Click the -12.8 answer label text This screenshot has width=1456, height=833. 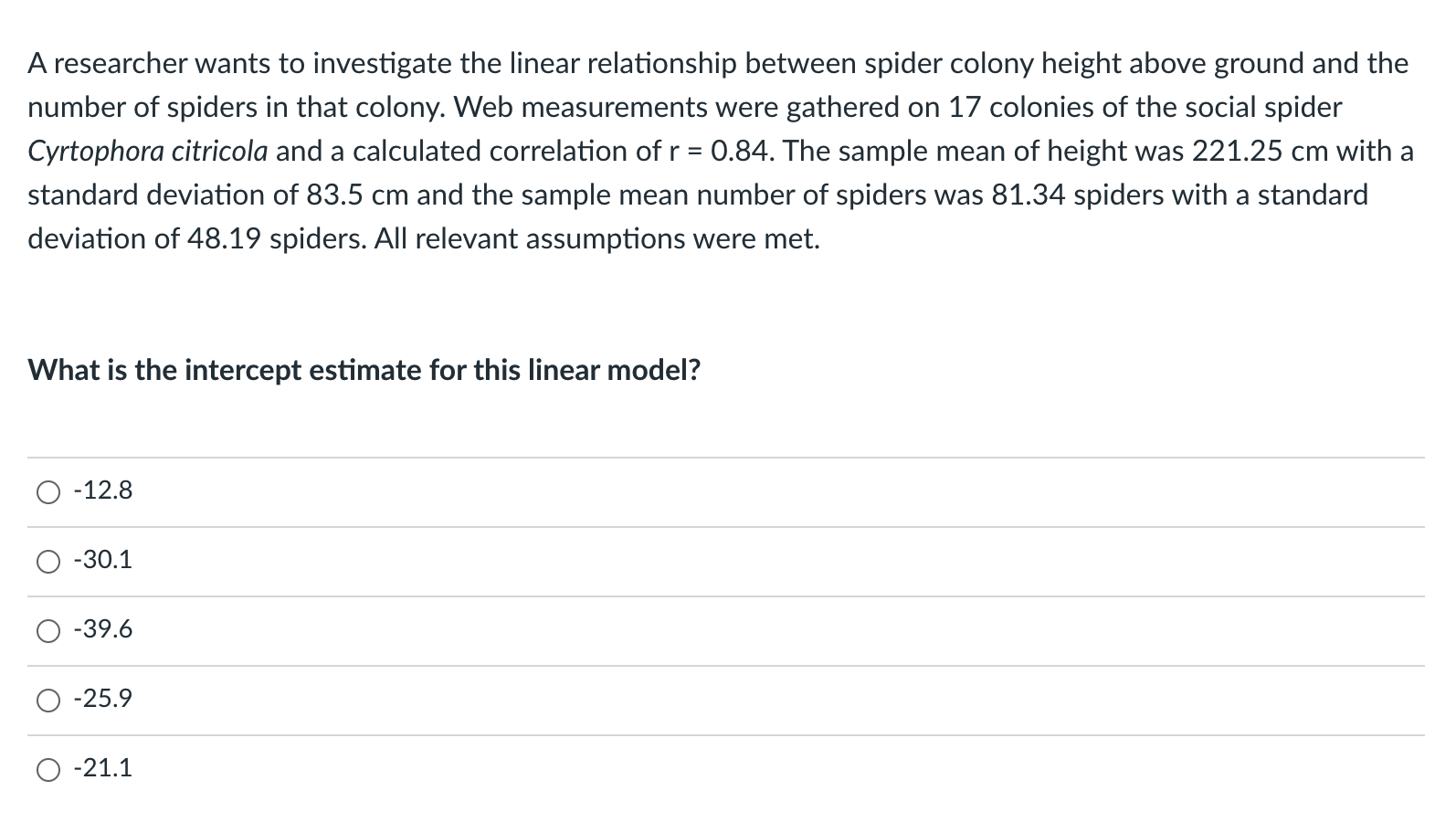103,491
